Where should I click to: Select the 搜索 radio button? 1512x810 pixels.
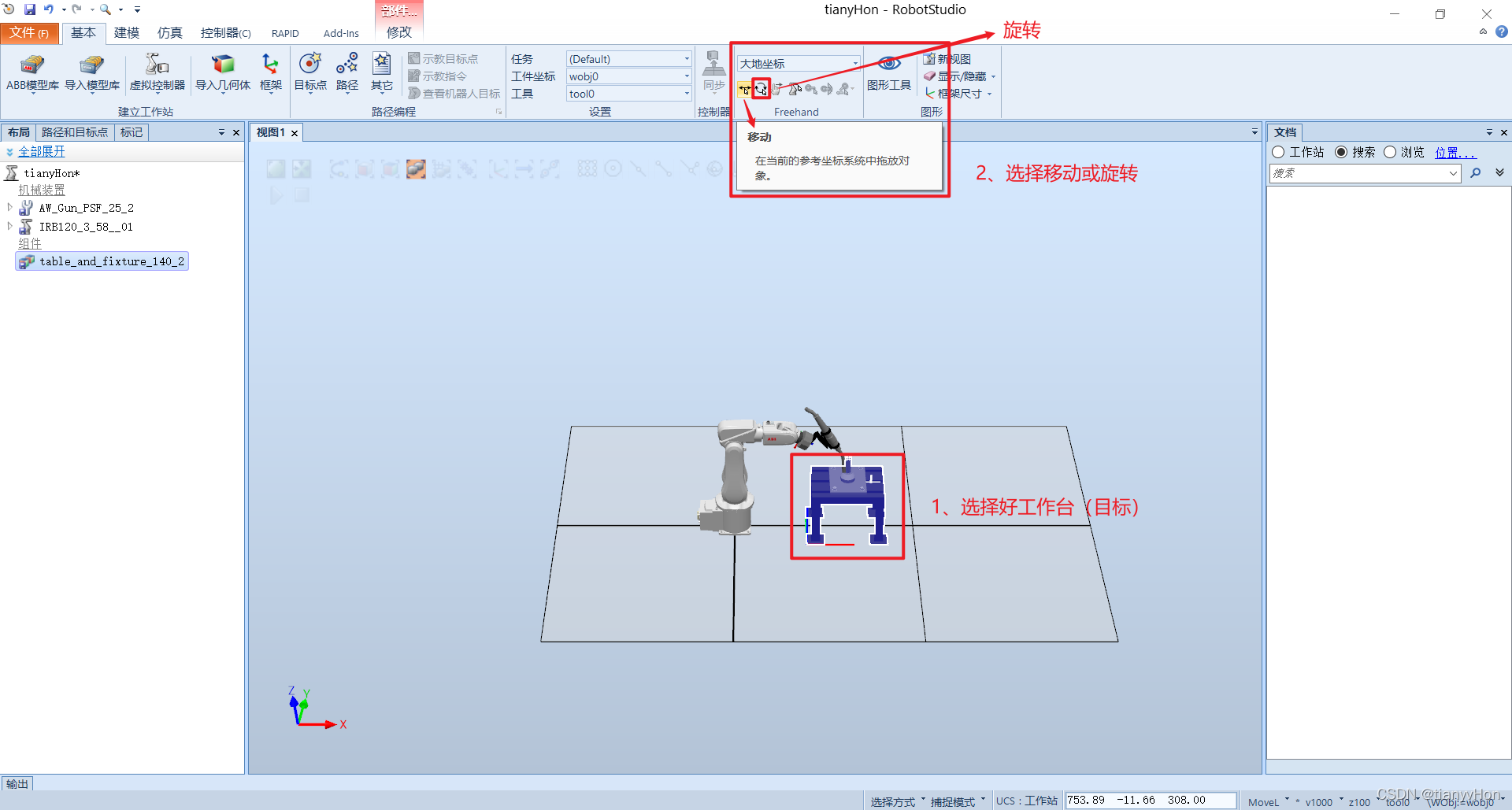click(1341, 152)
